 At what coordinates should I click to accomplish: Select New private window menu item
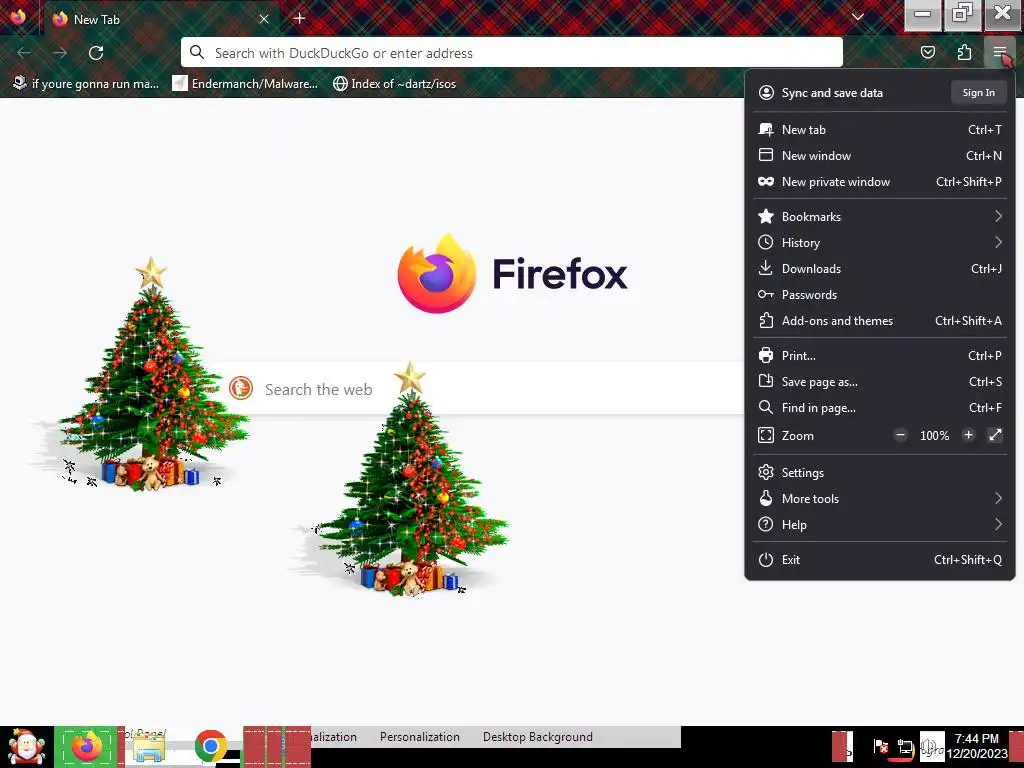click(880, 182)
